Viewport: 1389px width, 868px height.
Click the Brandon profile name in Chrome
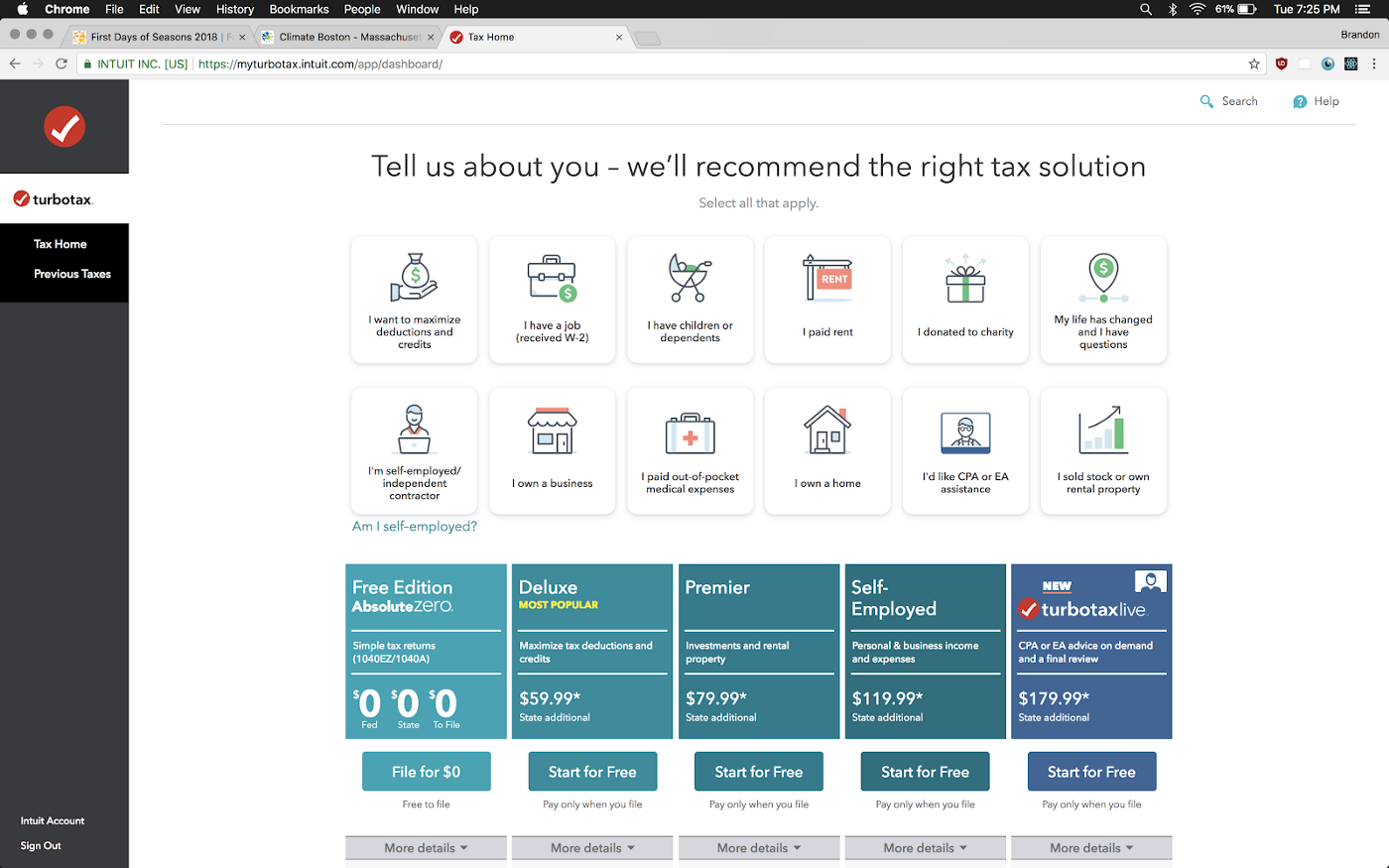click(x=1359, y=35)
